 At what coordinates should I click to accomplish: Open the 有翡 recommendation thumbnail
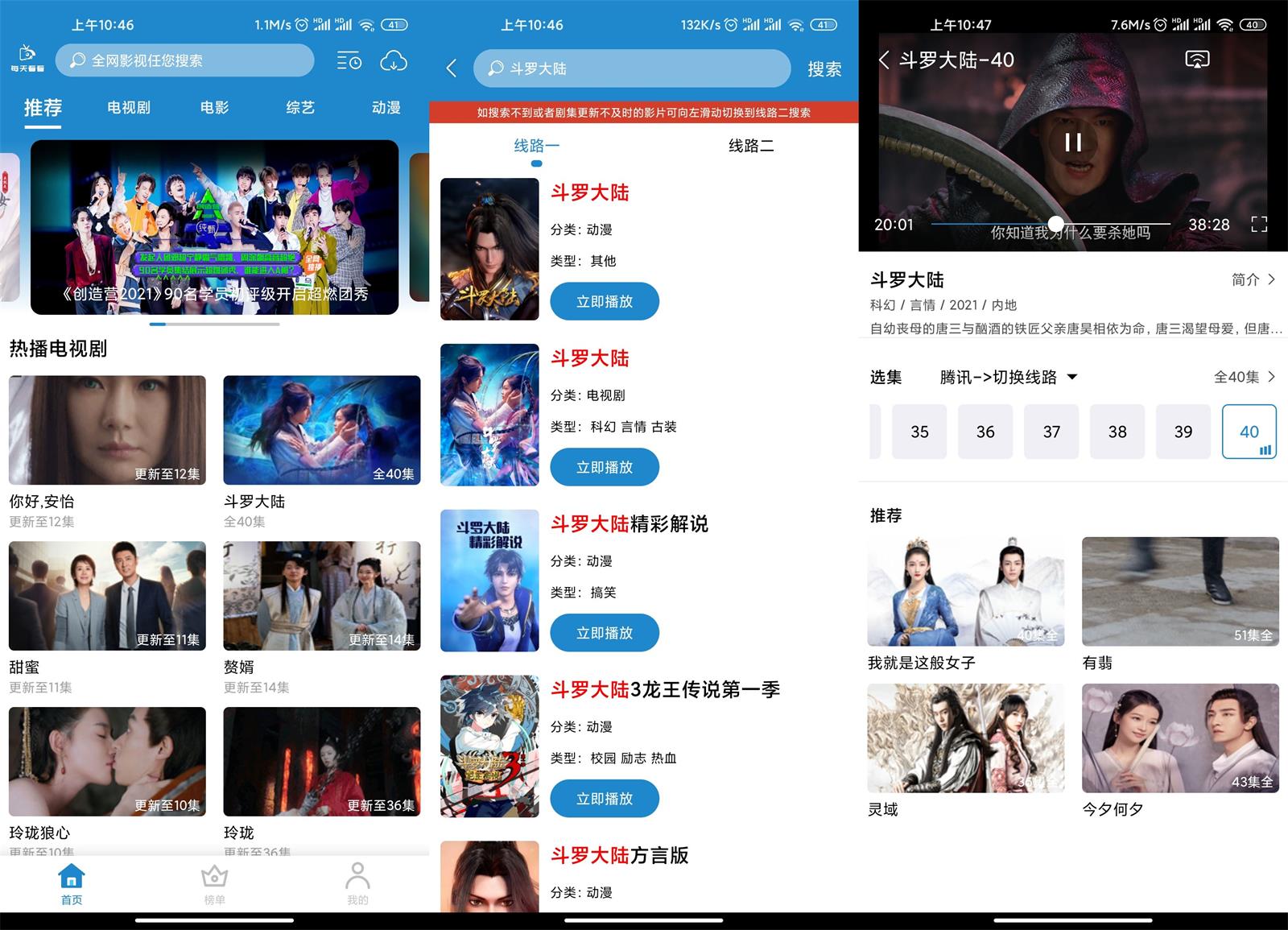(x=1180, y=590)
